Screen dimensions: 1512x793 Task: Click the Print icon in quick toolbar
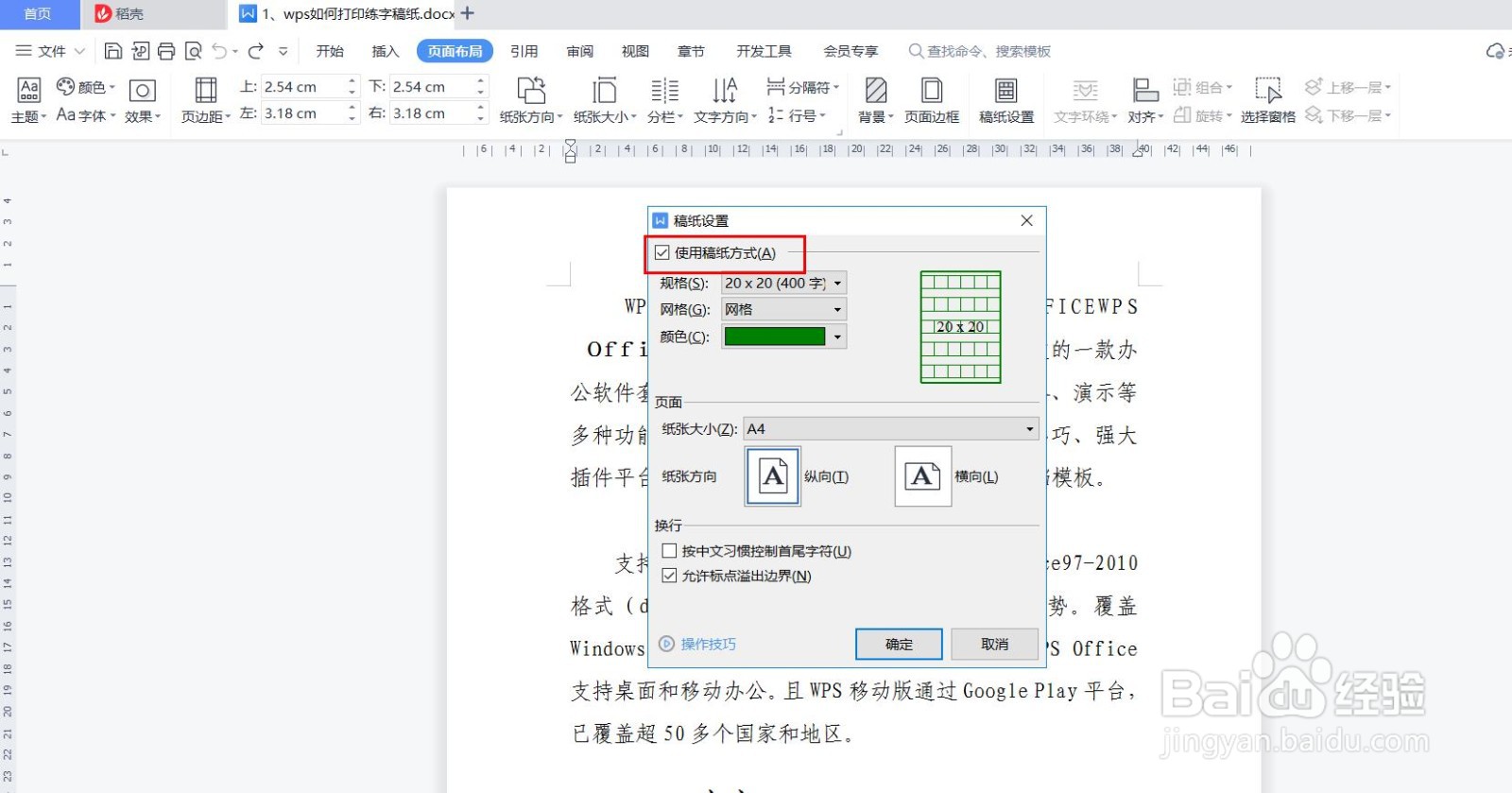click(166, 51)
